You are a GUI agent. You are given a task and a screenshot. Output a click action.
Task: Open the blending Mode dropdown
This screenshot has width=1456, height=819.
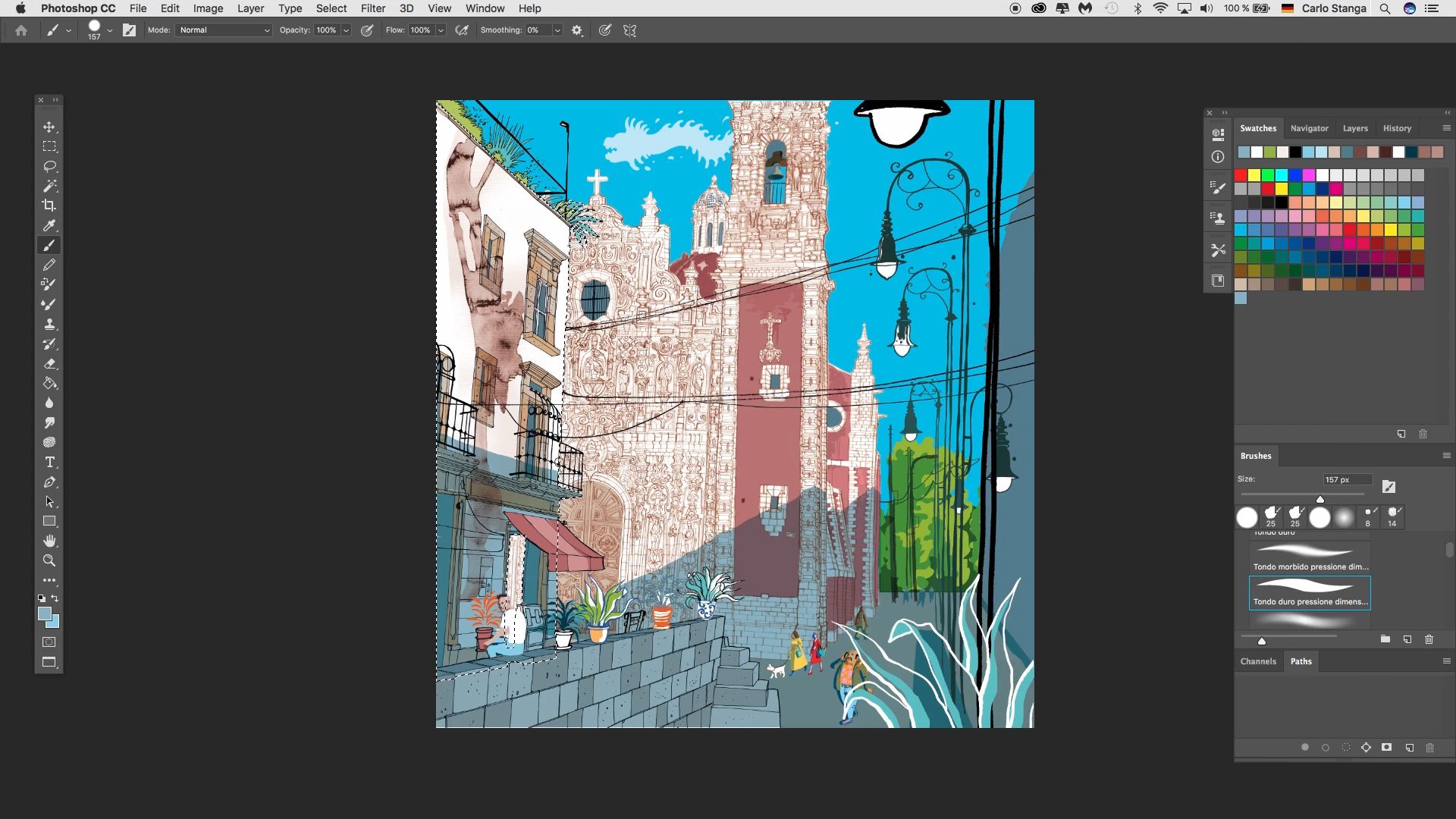(x=224, y=30)
